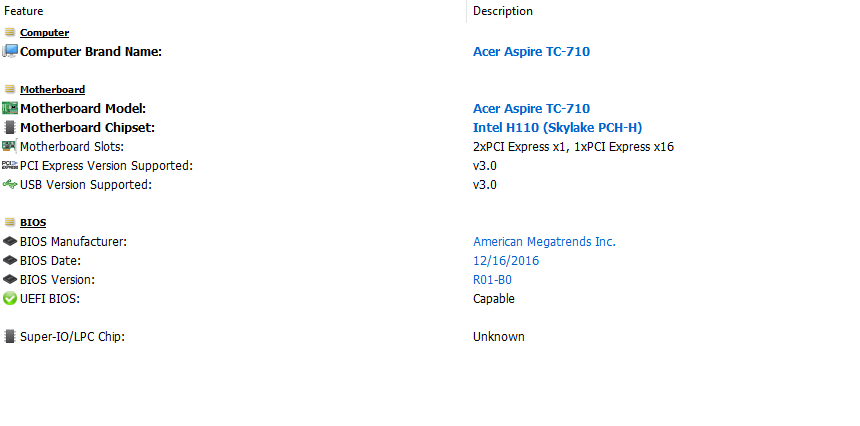This screenshot has width=860, height=426.
Task: Click the green UEFI BIOS checkmark icon
Action: pyautogui.click(x=10, y=298)
